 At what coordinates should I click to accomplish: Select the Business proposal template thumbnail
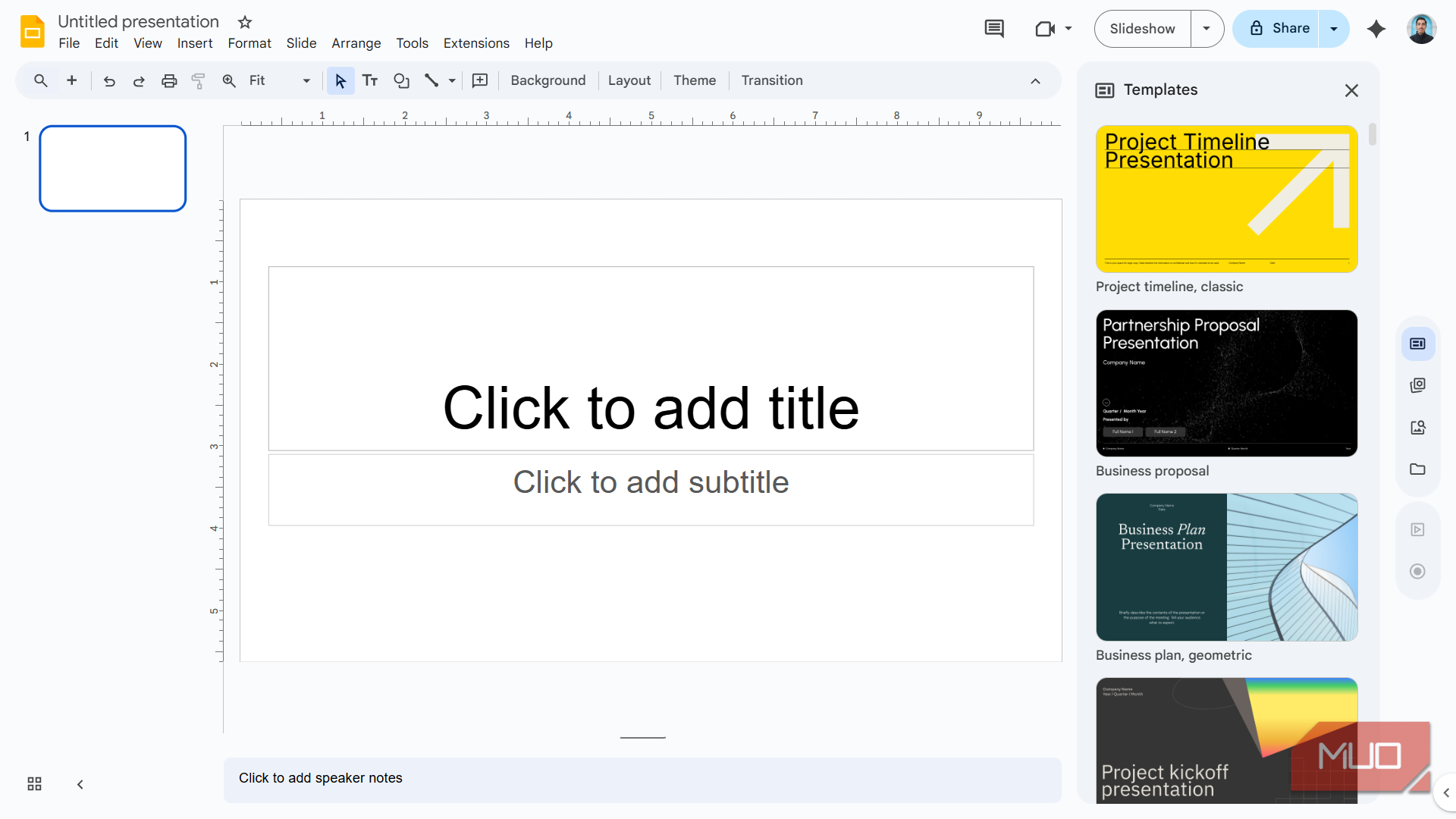pyautogui.click(x=1225, y=383)
